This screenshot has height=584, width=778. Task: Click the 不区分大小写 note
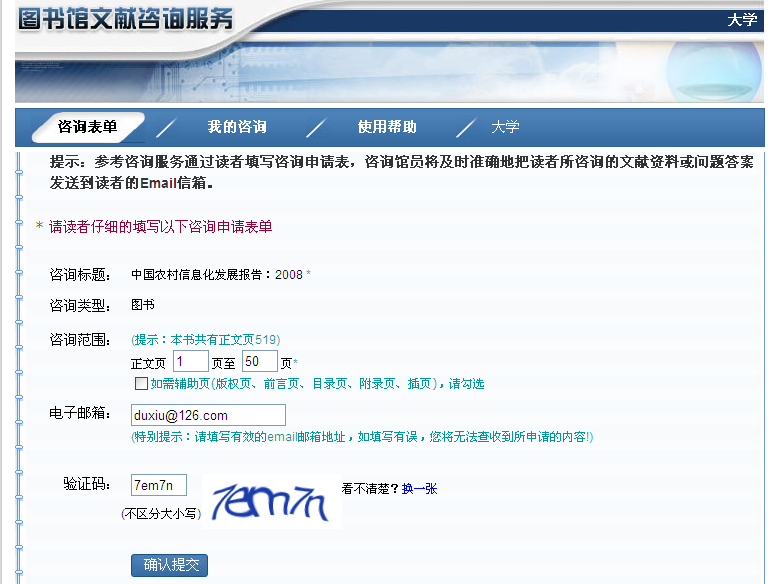(160, 514)
